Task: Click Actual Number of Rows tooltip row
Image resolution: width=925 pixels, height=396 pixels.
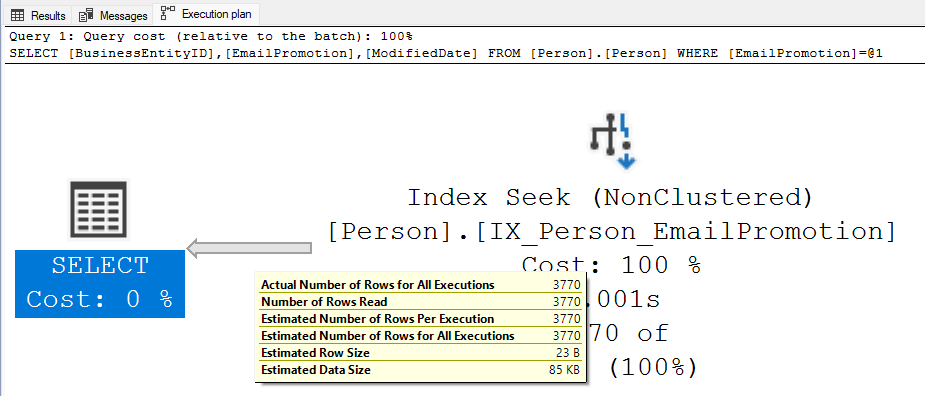Action: click(x=421, y=284)
